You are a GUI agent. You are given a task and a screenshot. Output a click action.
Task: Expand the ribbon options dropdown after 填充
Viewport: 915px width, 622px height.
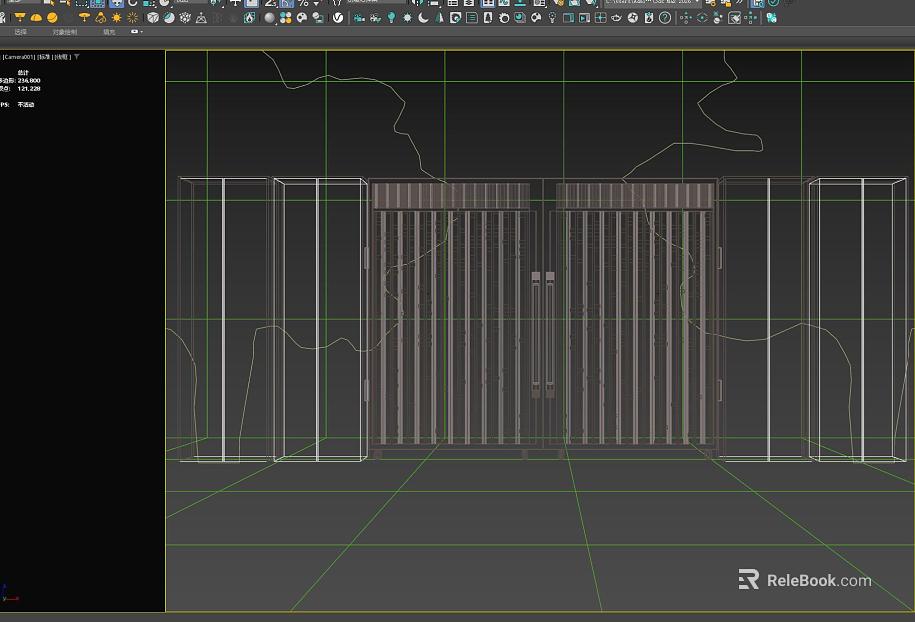tap(137, 32)
